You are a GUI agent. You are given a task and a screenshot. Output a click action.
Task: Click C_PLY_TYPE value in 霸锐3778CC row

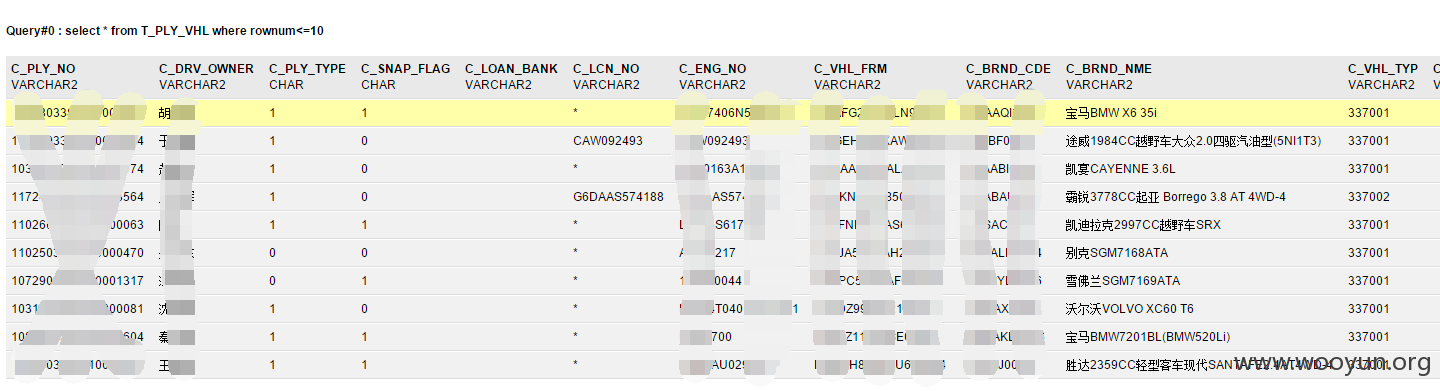(x=272, y=197)
